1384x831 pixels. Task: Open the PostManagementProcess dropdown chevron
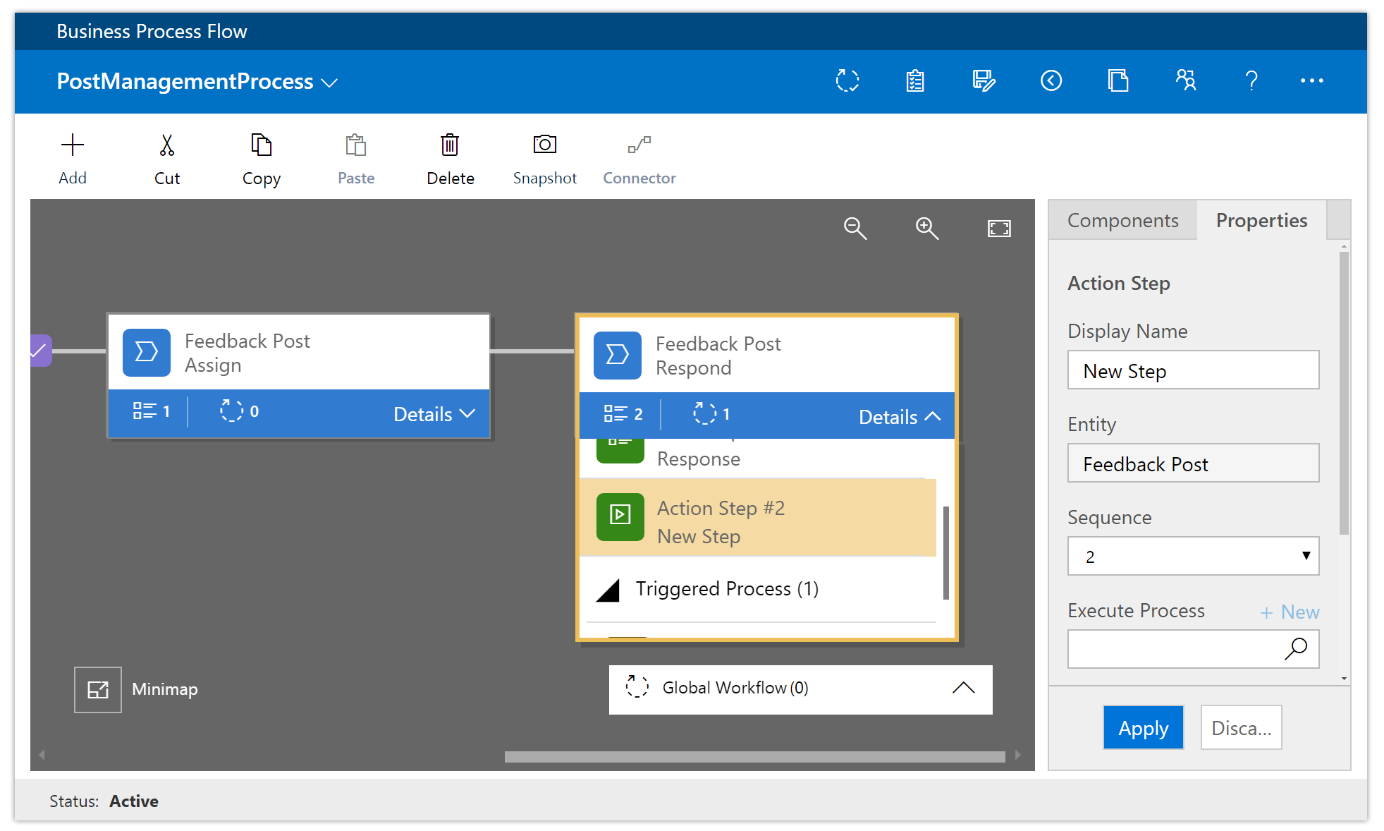[329, 83]
